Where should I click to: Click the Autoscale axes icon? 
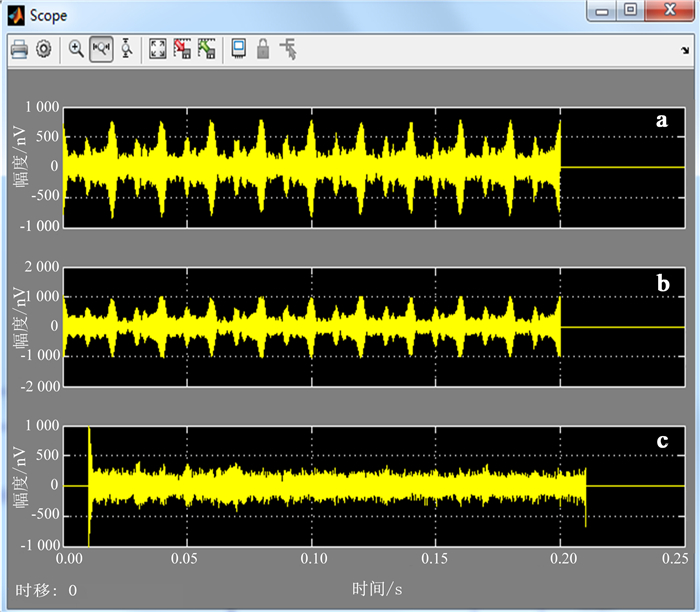157,48
